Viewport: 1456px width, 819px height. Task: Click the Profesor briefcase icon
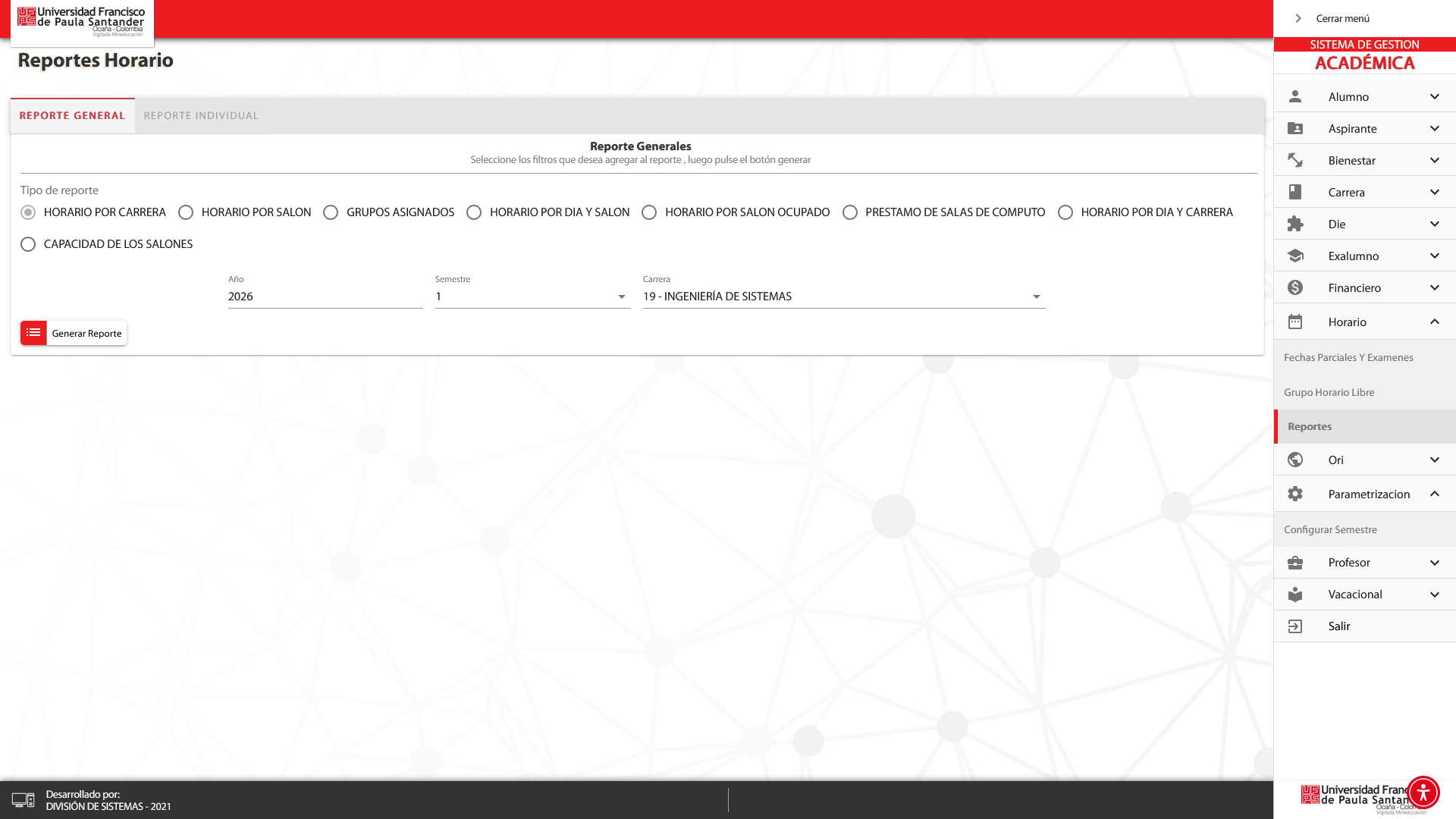coord(1295,562)
